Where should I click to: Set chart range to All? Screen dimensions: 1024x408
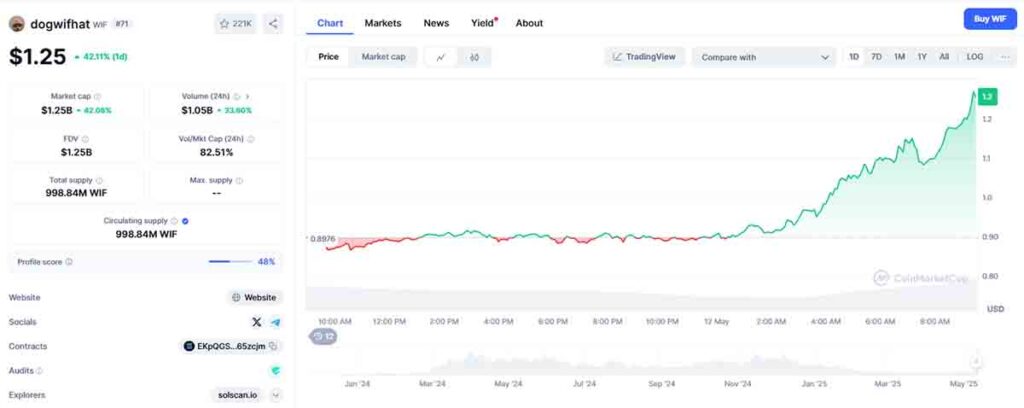[x=944, y=57]
